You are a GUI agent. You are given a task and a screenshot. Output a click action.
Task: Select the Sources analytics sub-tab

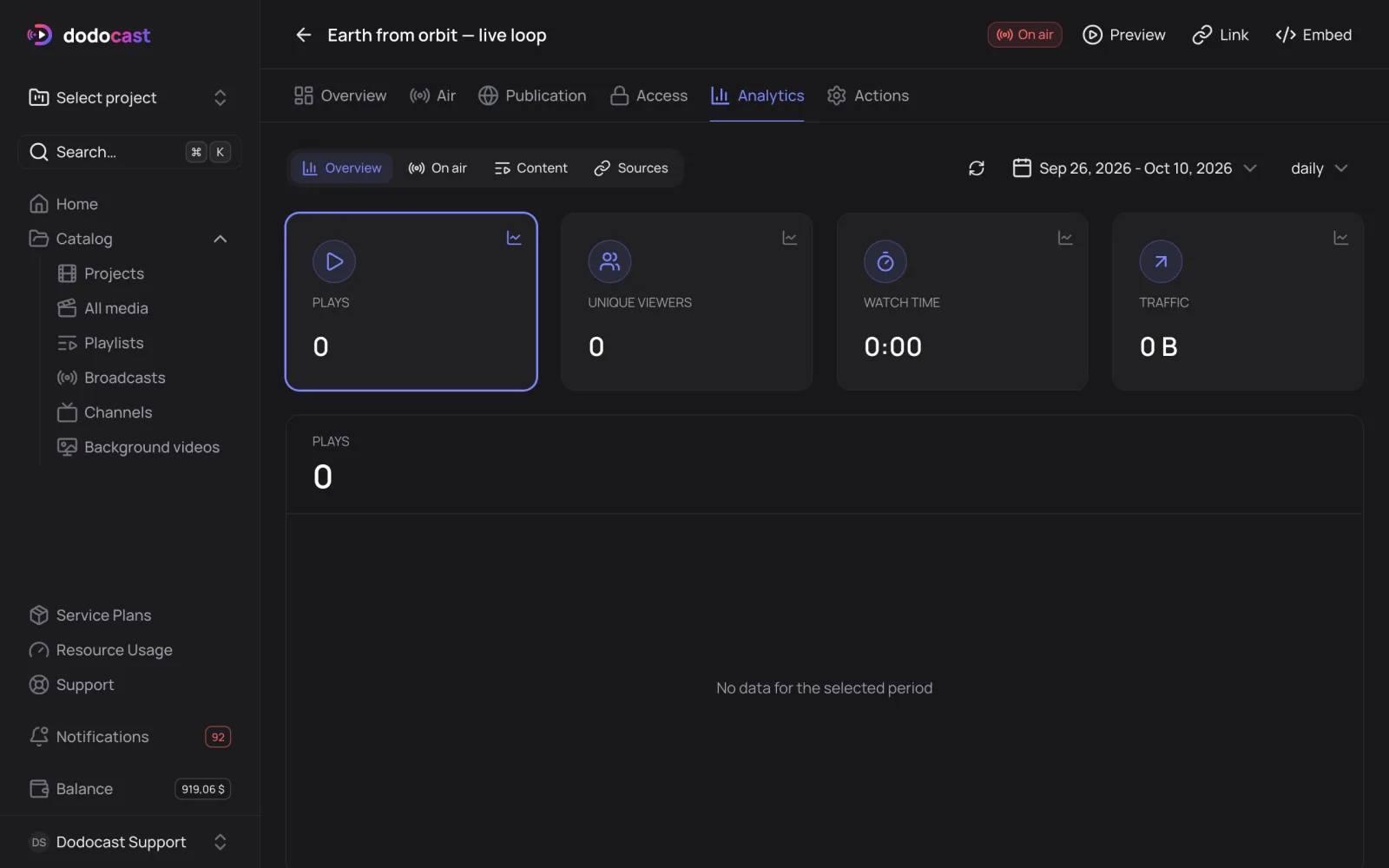click(631, 168)
